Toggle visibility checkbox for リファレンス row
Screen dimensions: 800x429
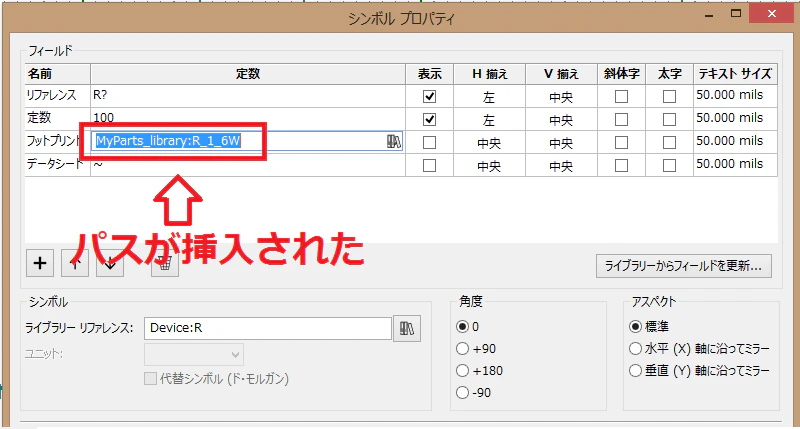click(430, 96)
